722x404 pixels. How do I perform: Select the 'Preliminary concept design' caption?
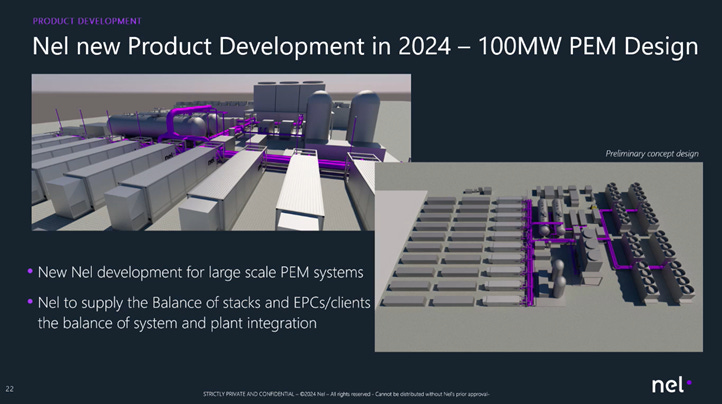coord(652,154)
